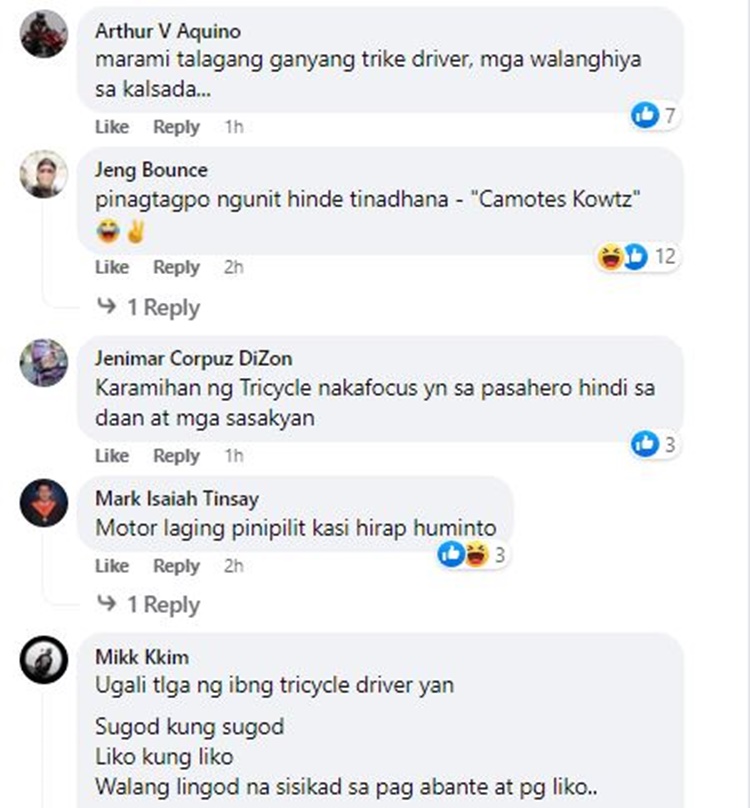Reply to Jeng Bounce's comment
The image size is (750, 808).
[x=176, y=267]
